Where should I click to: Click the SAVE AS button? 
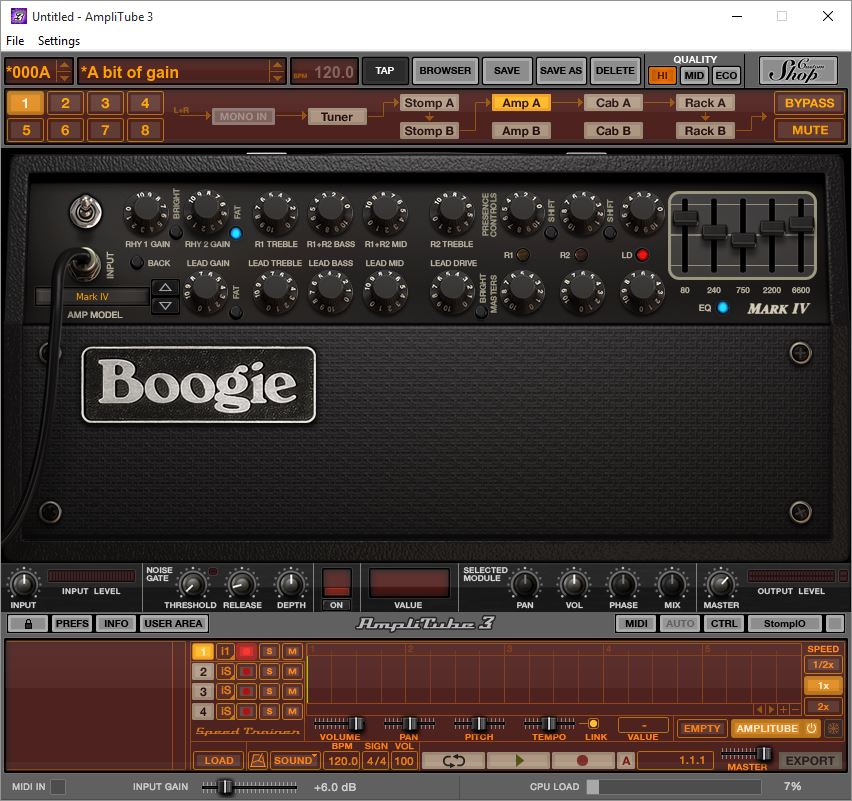pyautogui.click(x=561, y=71)
